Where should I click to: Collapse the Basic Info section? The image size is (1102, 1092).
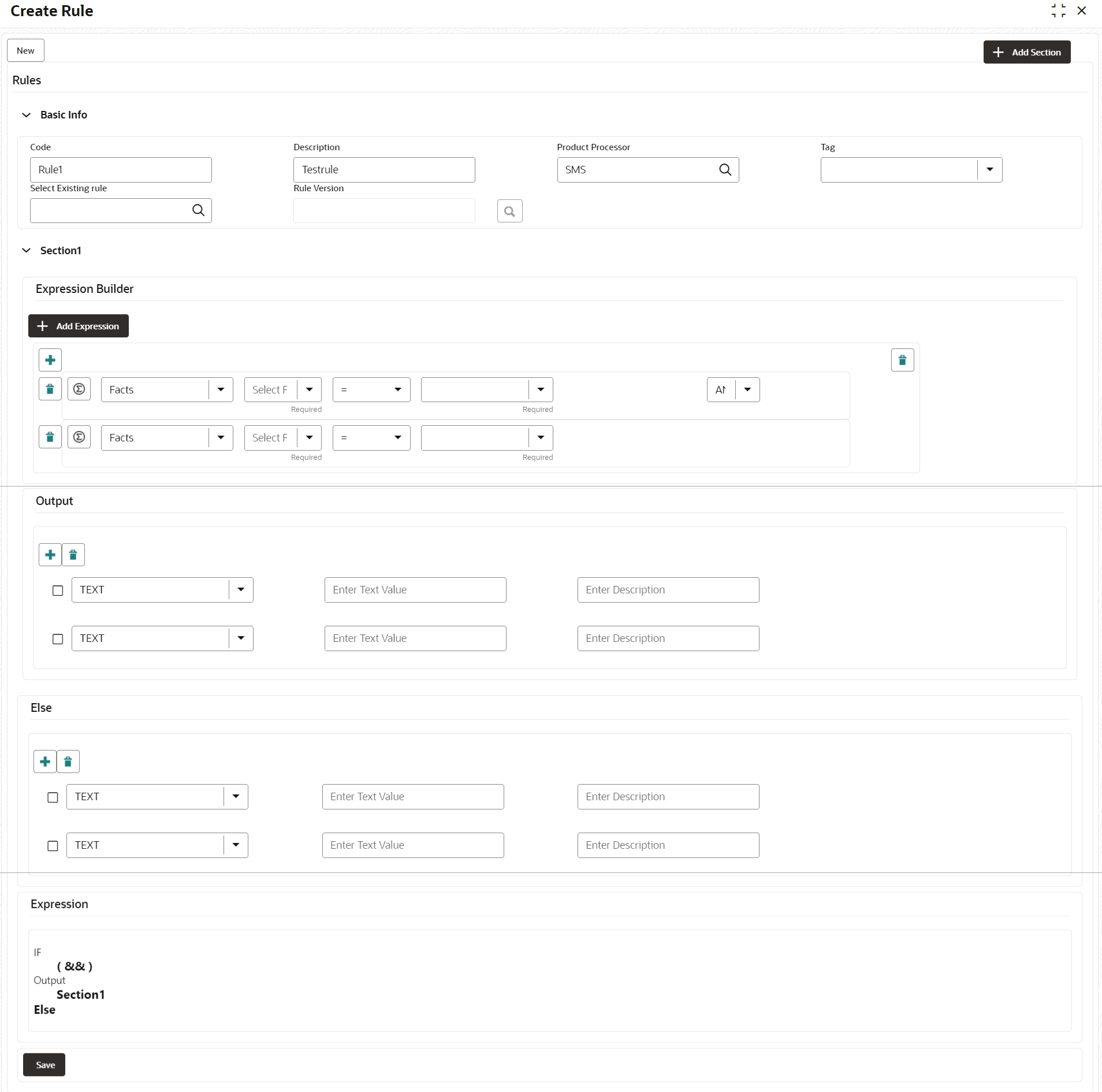(x=26, y=114)
